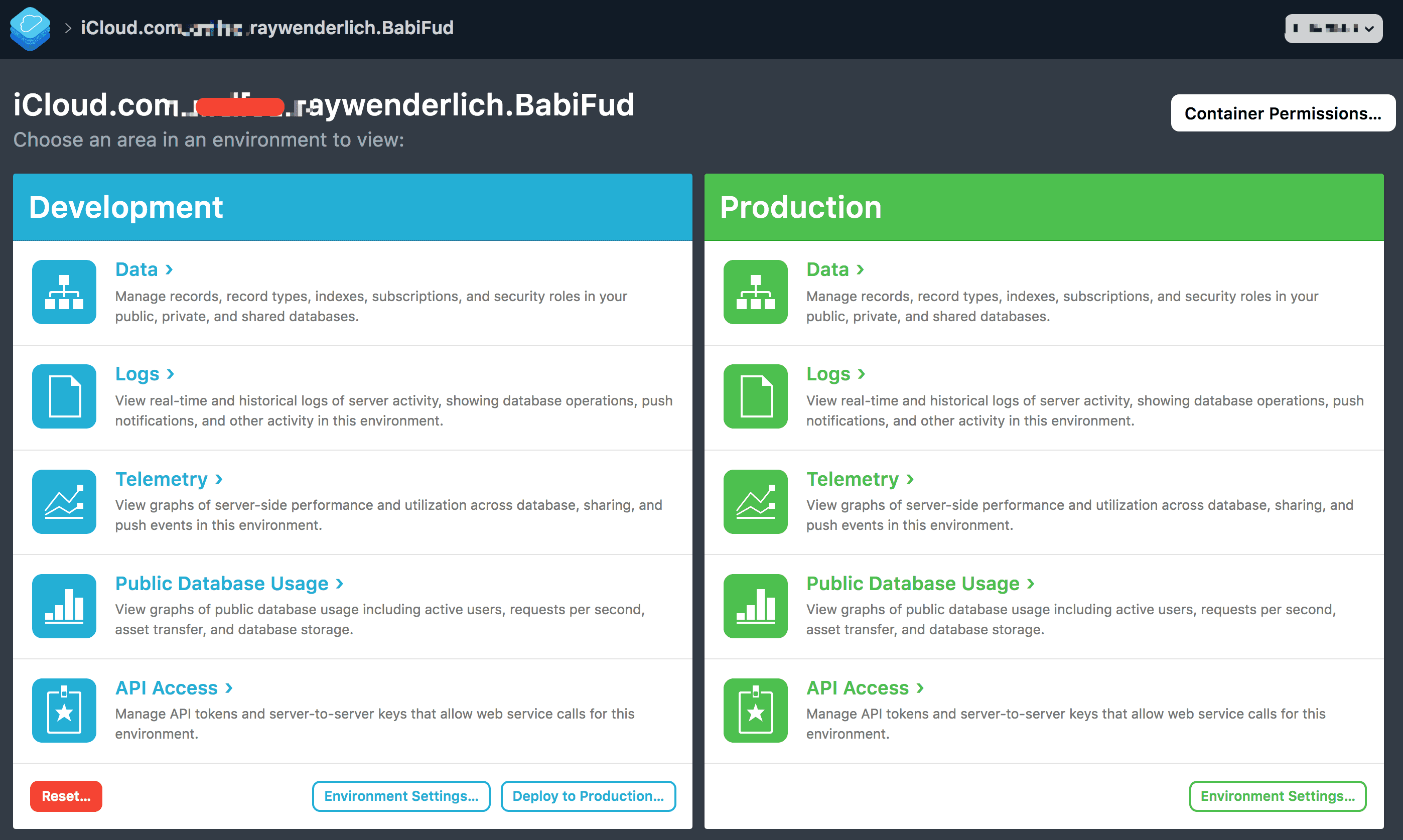This screenshot has height=840, width=1403.
Task: Open Production Environment Settings
Action: tap(1277, 796)
